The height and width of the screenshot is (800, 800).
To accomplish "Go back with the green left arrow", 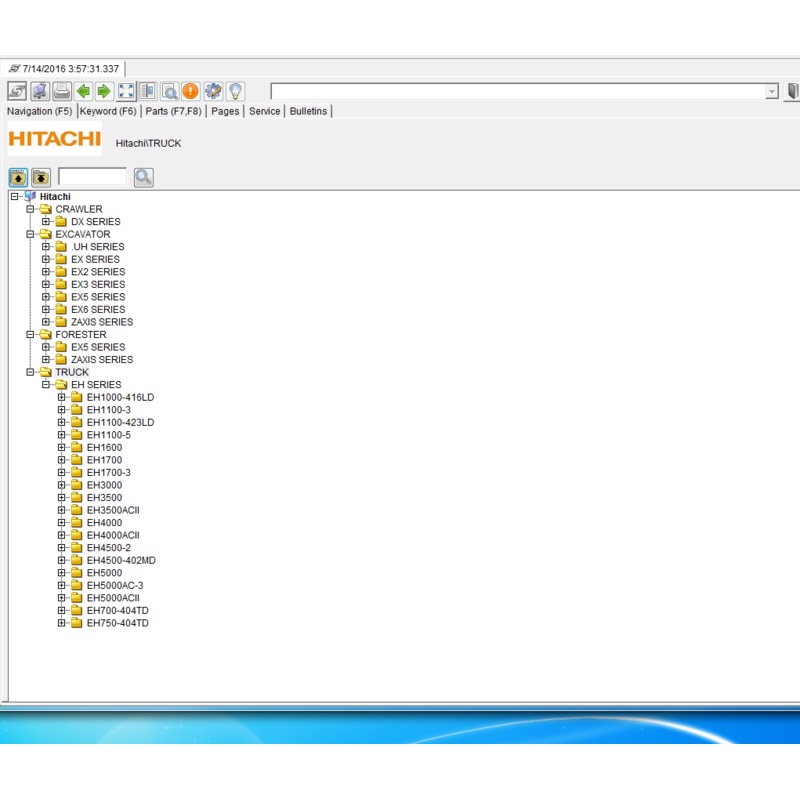I will (83, 91).
